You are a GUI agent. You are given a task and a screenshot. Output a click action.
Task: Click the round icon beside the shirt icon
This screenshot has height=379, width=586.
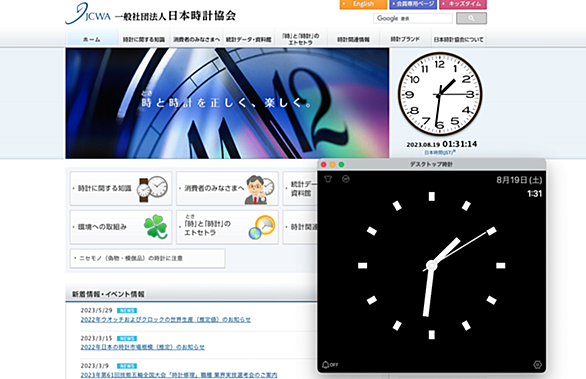click(346, 179)
